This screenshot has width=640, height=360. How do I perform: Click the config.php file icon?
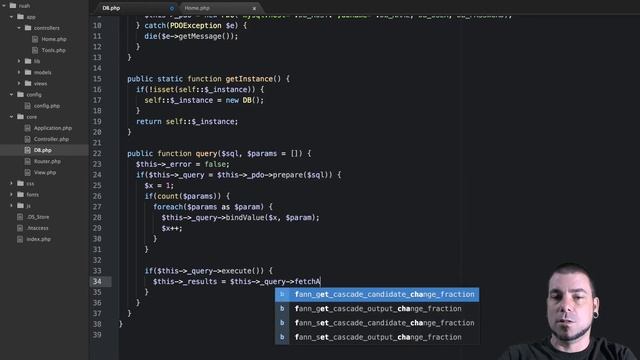(x=27, y=106)
